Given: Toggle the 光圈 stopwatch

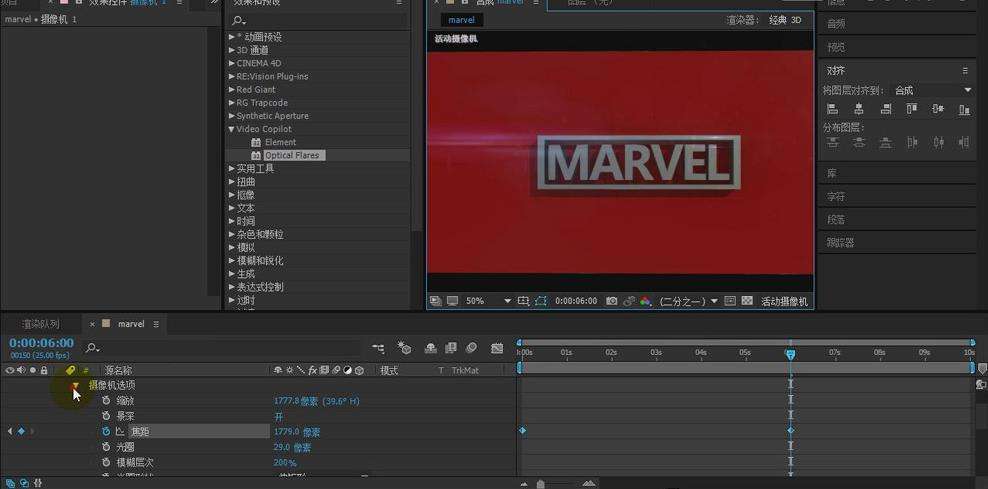Looking at the screenshot, I should point(106,447).
